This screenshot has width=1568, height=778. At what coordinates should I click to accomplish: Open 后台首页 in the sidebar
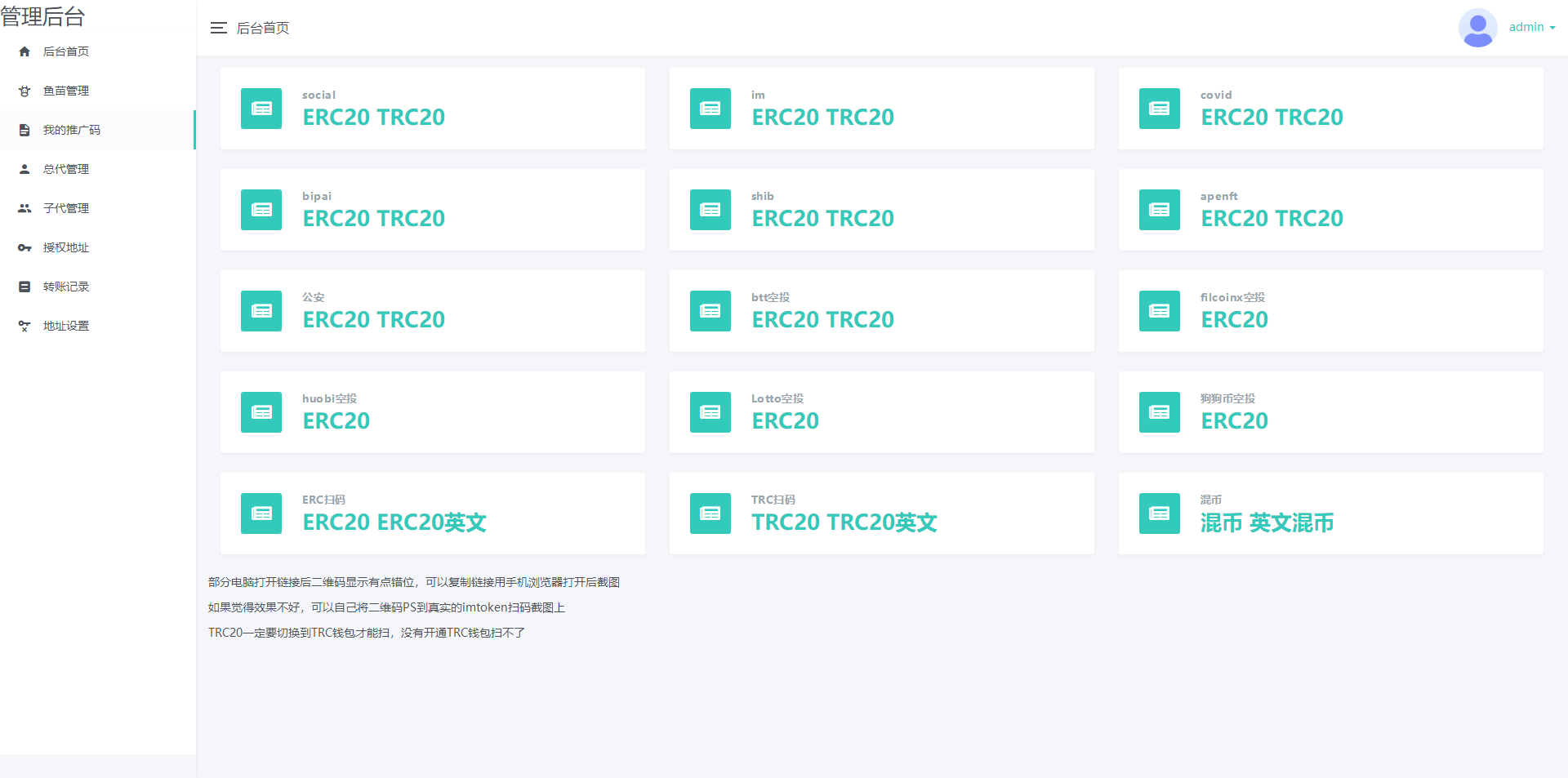pyautogui.click(x=98, y=51)
